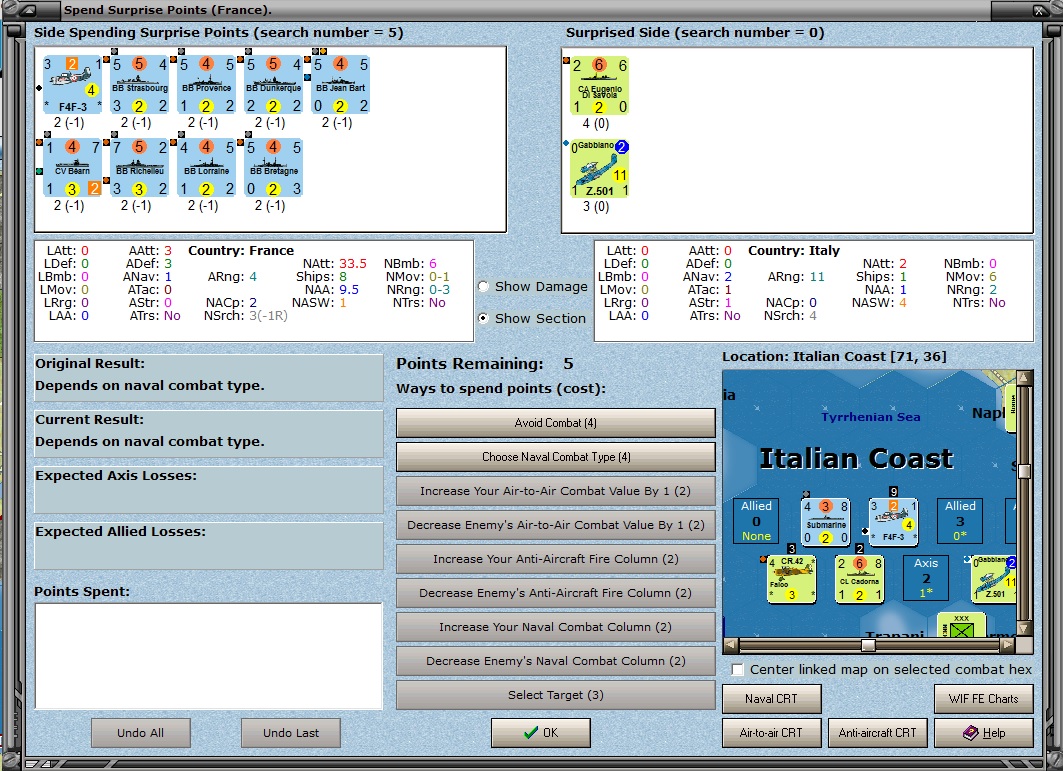Select the F4F-3 aircraft counter in French units
This screenshot has width=1063, height=771.
[x=72, y=84]
